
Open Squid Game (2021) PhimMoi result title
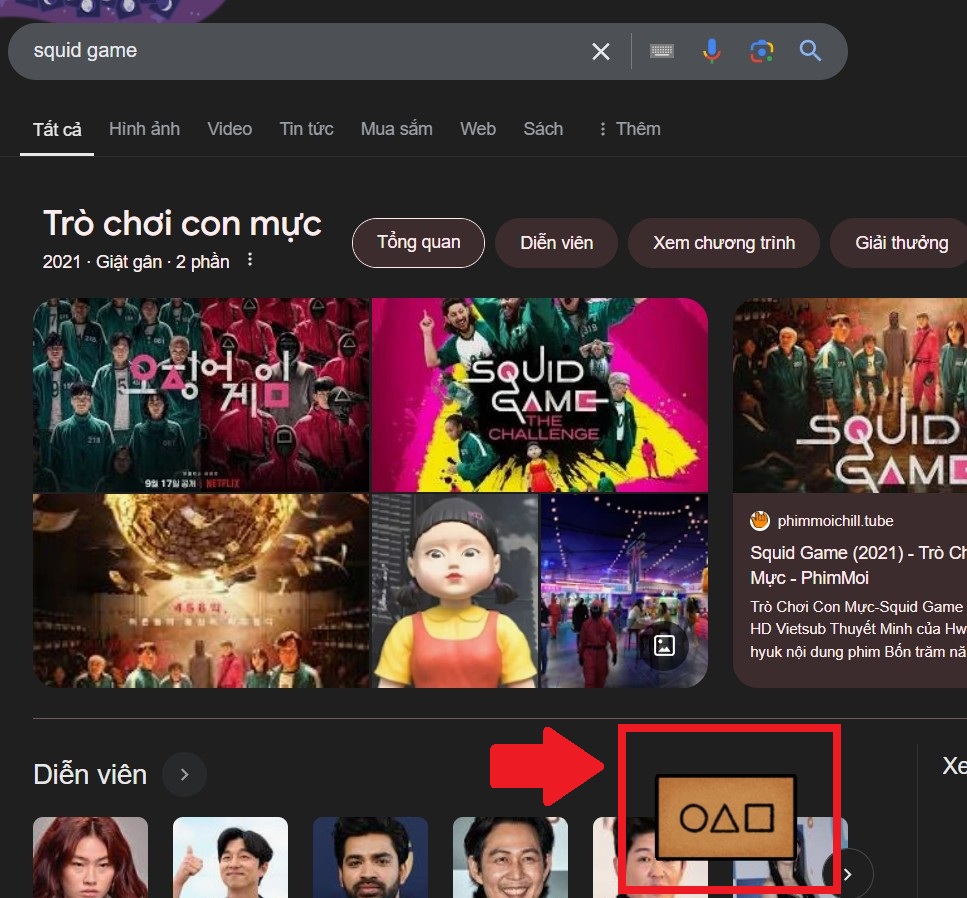coord(858,565)
